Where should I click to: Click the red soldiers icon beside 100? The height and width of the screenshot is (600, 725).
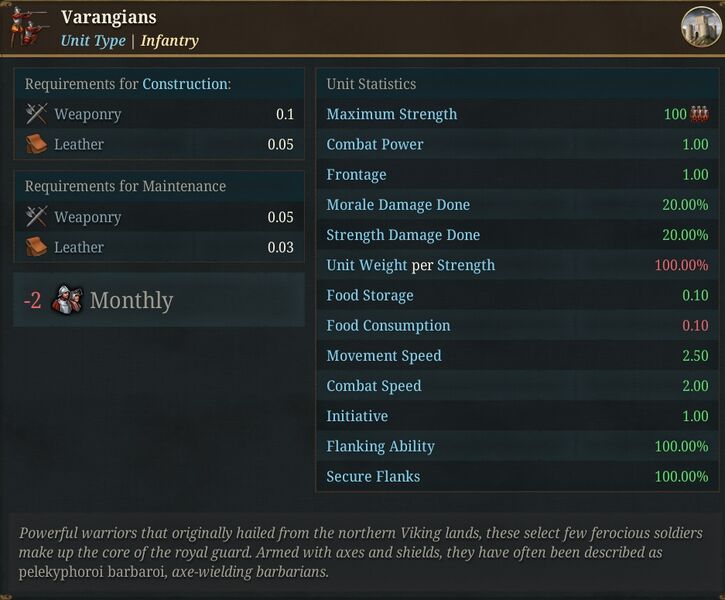pyautogui.click(x=699, y=114)
